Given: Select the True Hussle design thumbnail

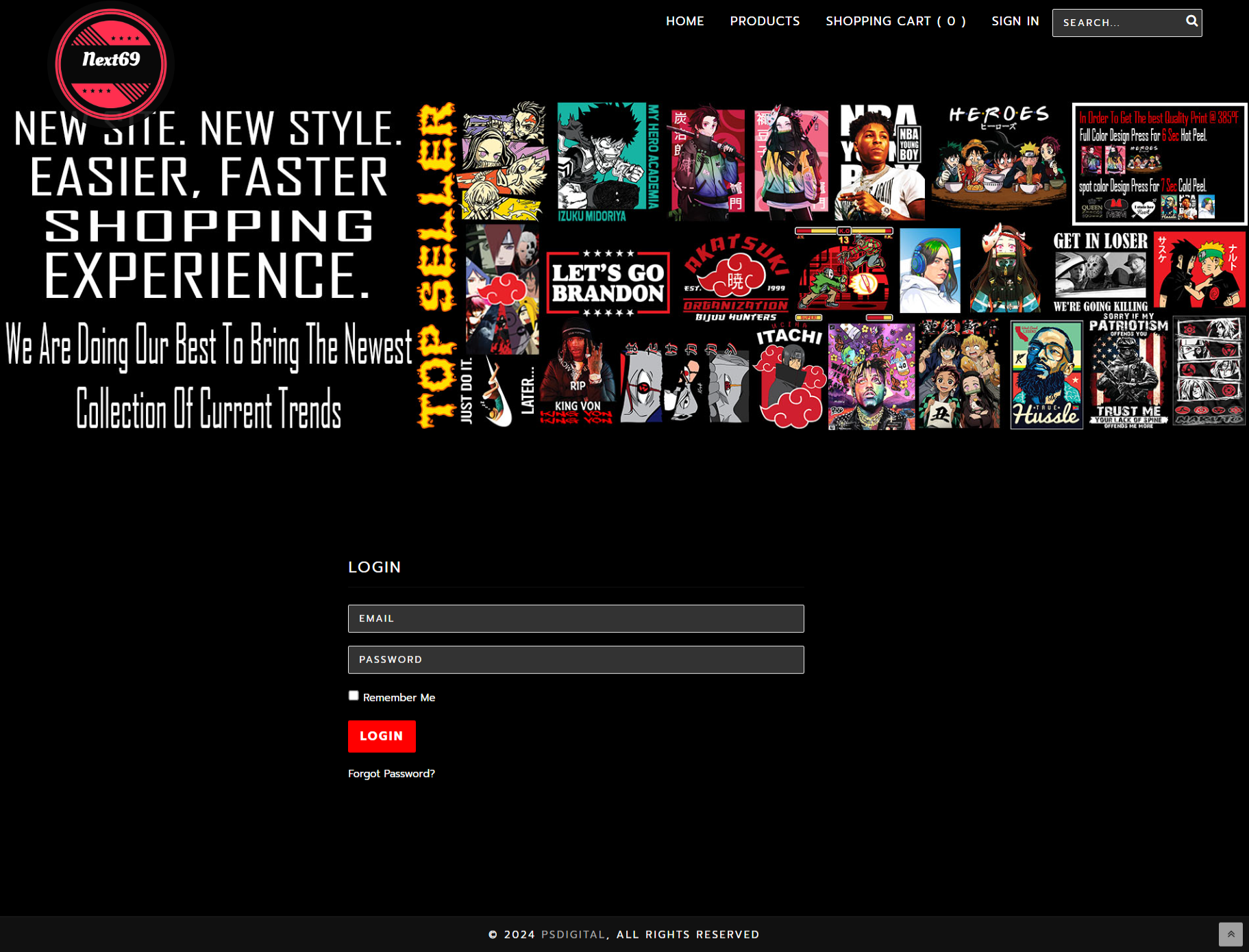Looking at the screenshot, I should (1046, 375).
